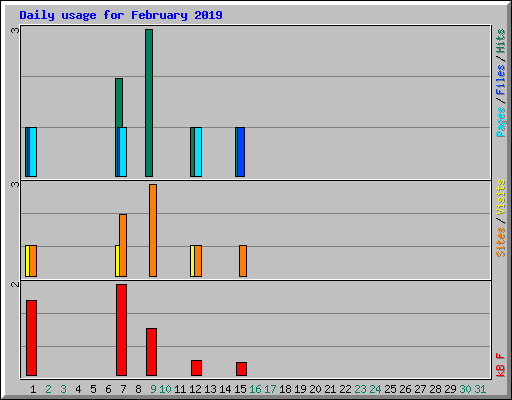The width and height of the screenshot is (512, 400).
Task: Click green day '9' on the x-axis
Action: point(153,389)
